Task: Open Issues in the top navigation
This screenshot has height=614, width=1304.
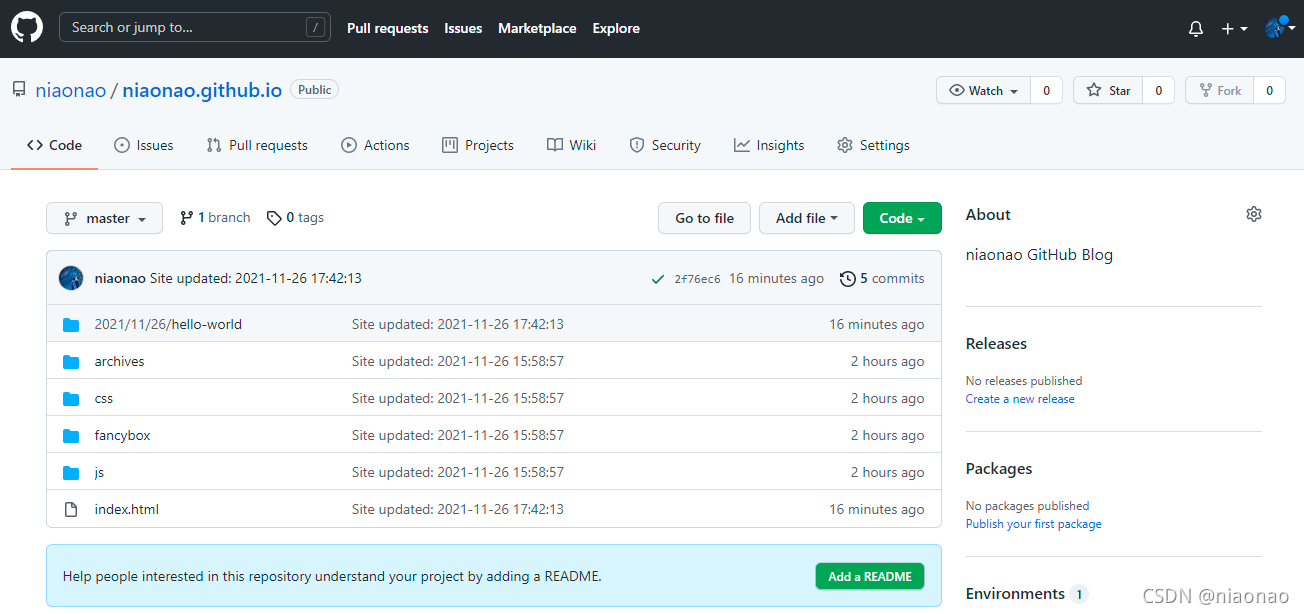Action: (x=463, y=28)
